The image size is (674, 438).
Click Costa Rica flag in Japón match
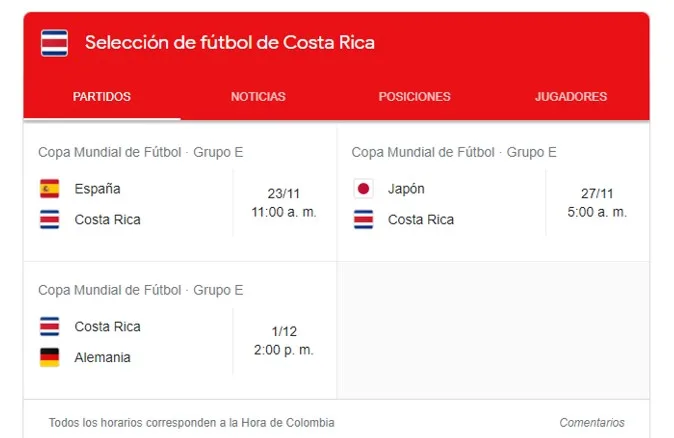tap(363, 219)
